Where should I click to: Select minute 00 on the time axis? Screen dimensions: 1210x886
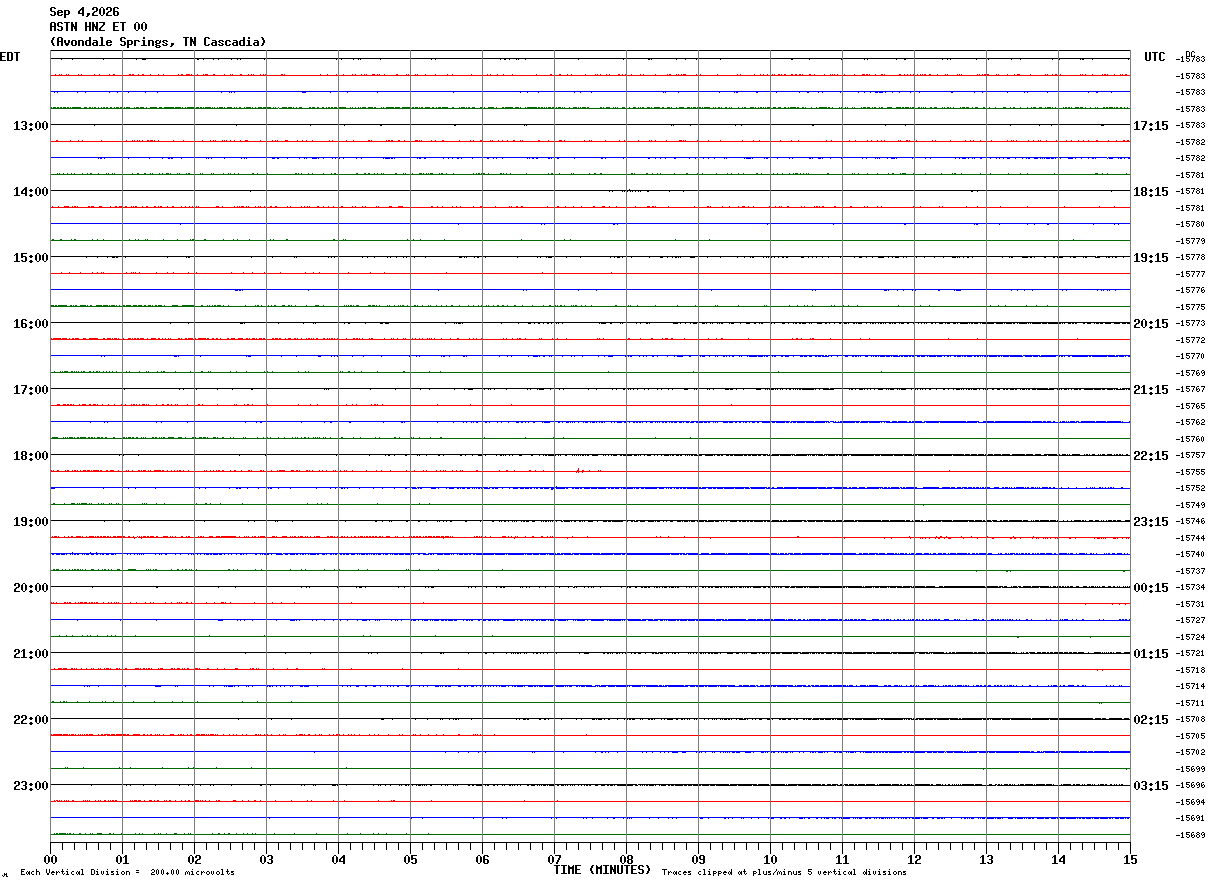click(50, 859)
